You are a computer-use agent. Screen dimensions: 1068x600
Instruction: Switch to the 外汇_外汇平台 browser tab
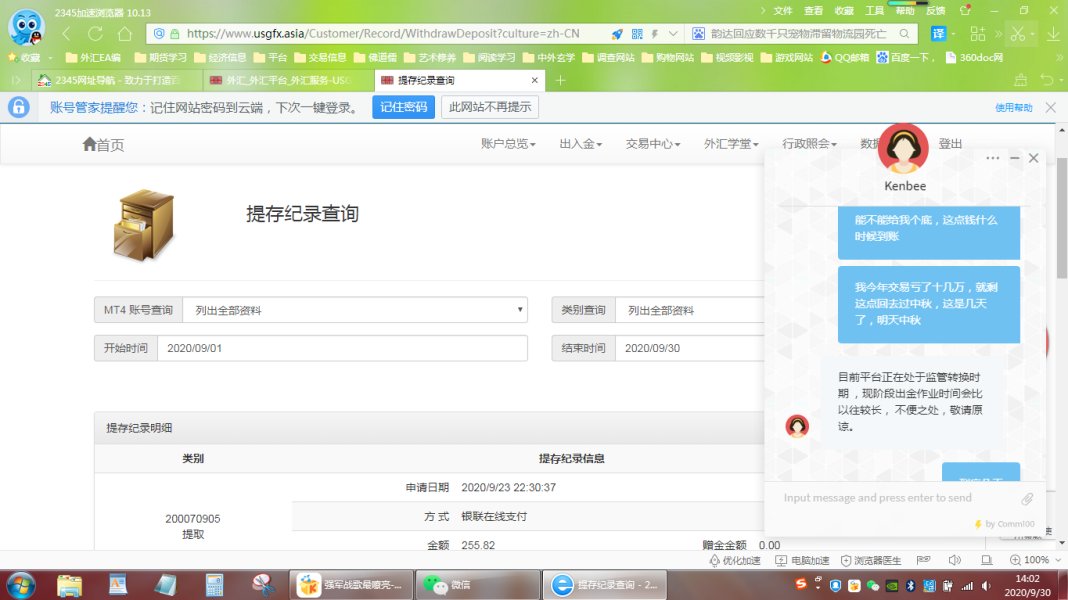pyautogui.click(x=285, y=80)
